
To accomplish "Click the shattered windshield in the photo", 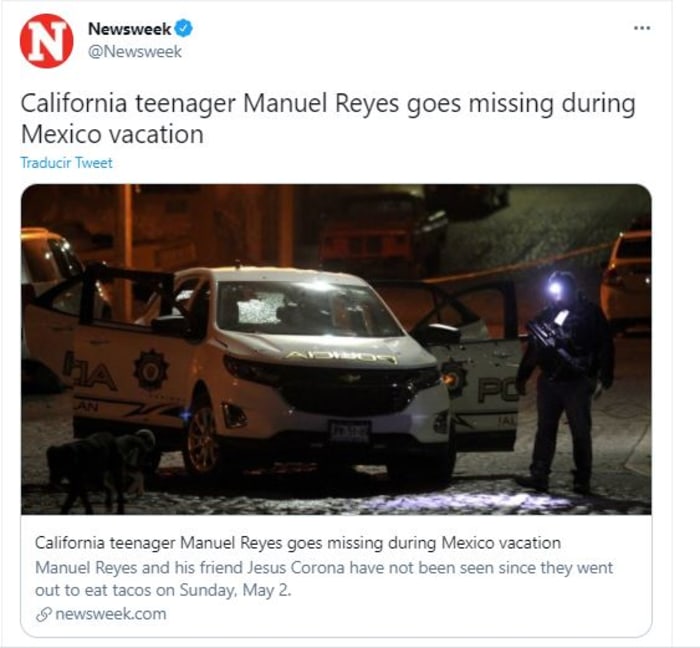I will coord(261,309).
